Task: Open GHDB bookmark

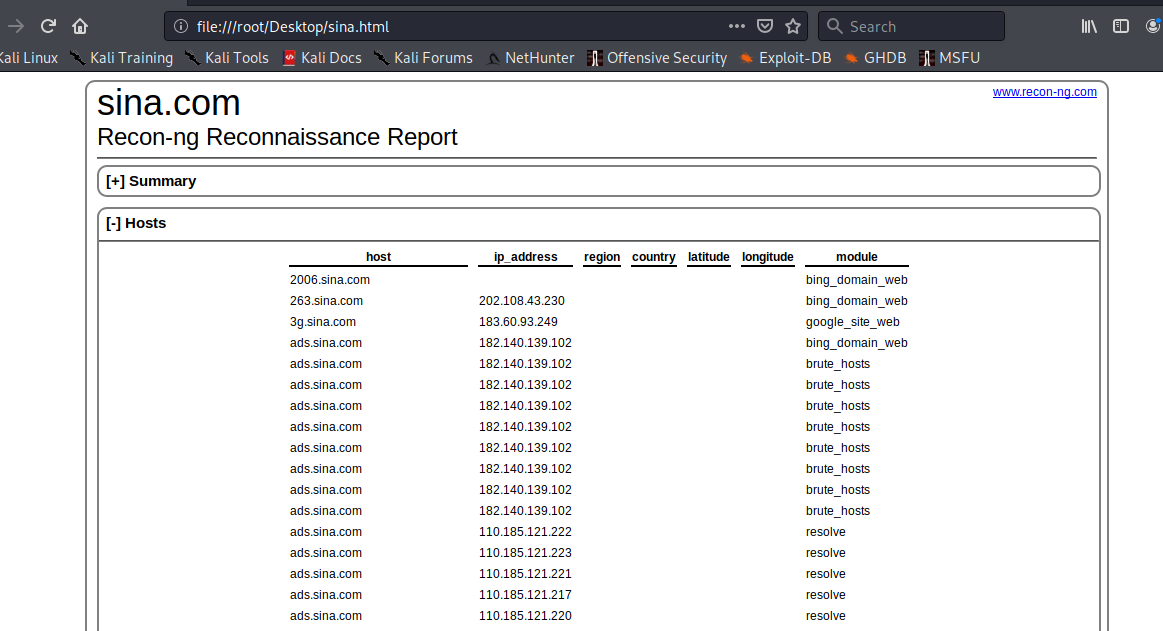Action: (876, 58)
